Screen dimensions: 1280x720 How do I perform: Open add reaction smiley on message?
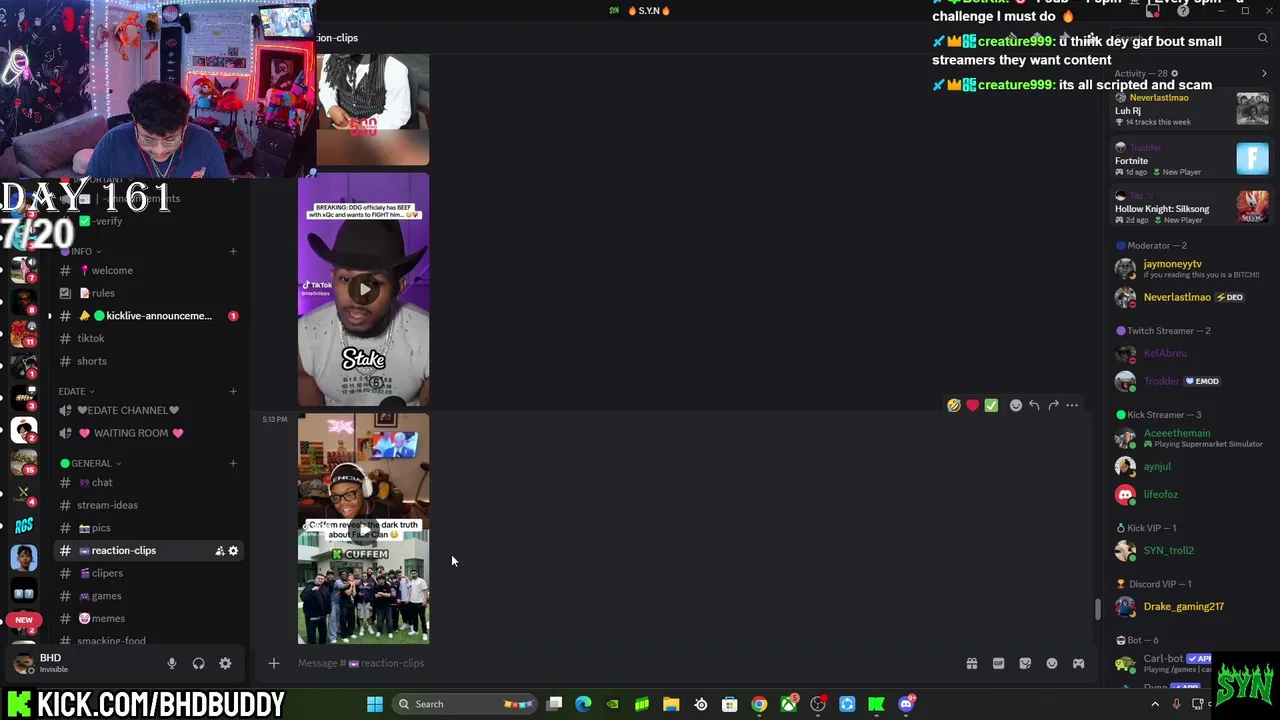click(1016, 405)
